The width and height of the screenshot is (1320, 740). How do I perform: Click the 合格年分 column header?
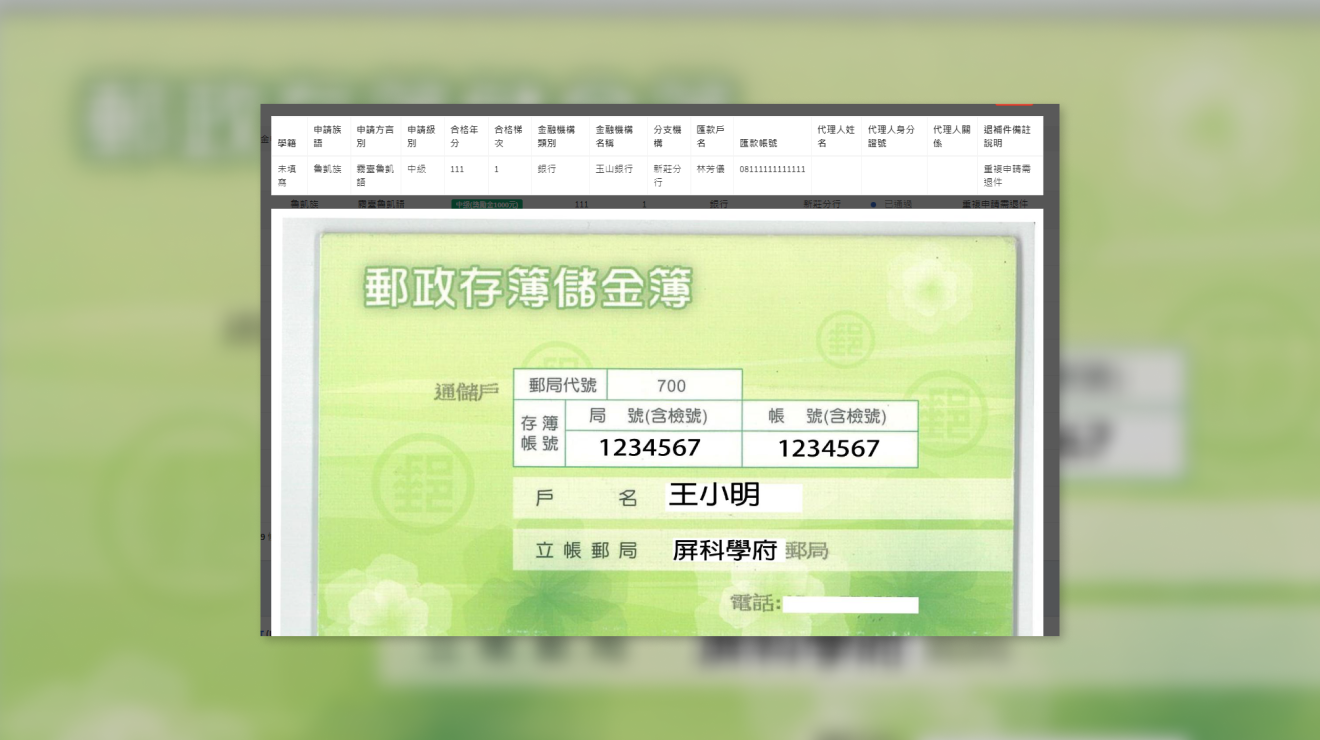(x=465, y=136)
